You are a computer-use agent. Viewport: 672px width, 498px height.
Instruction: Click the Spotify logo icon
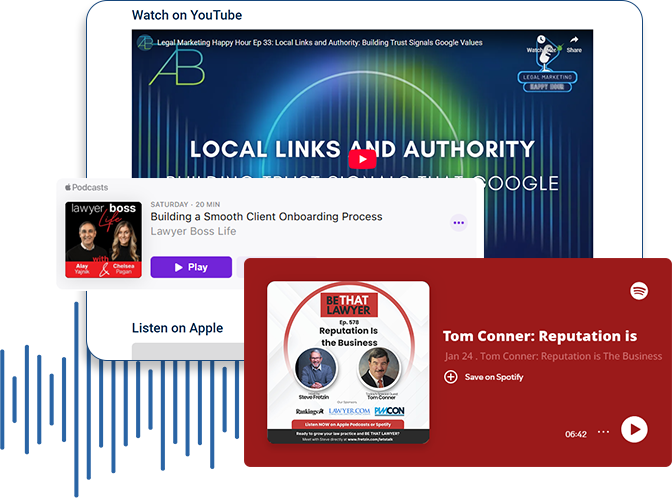[639, 290]
